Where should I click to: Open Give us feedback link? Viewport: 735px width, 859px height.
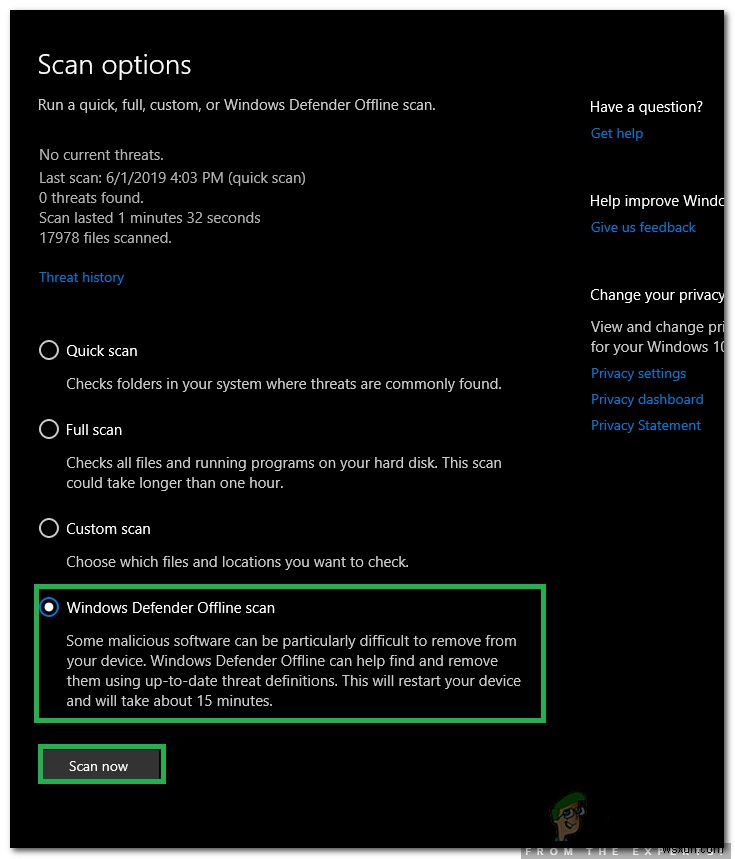click(642, 227)
